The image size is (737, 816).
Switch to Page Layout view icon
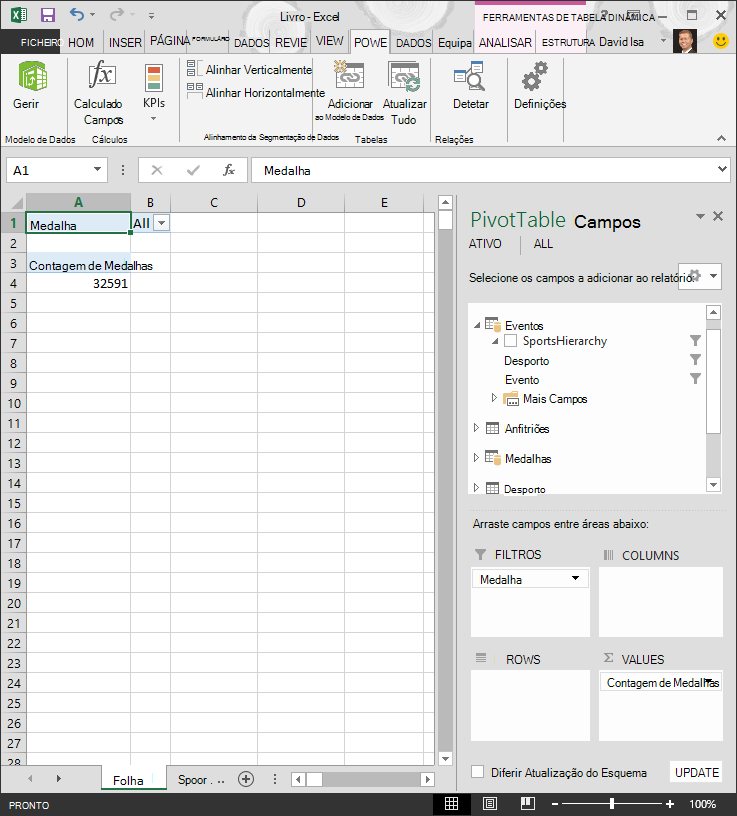[x=490, y=804]
